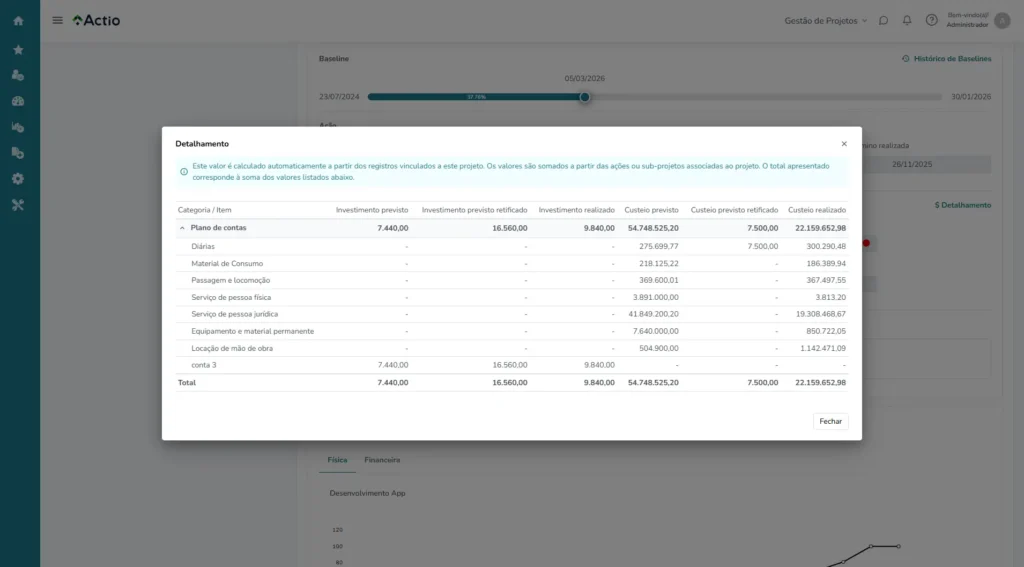This screenshot has width=1024, height=567.
Task: Switch to the Financeira tab
Action: [x=382, y=460]
